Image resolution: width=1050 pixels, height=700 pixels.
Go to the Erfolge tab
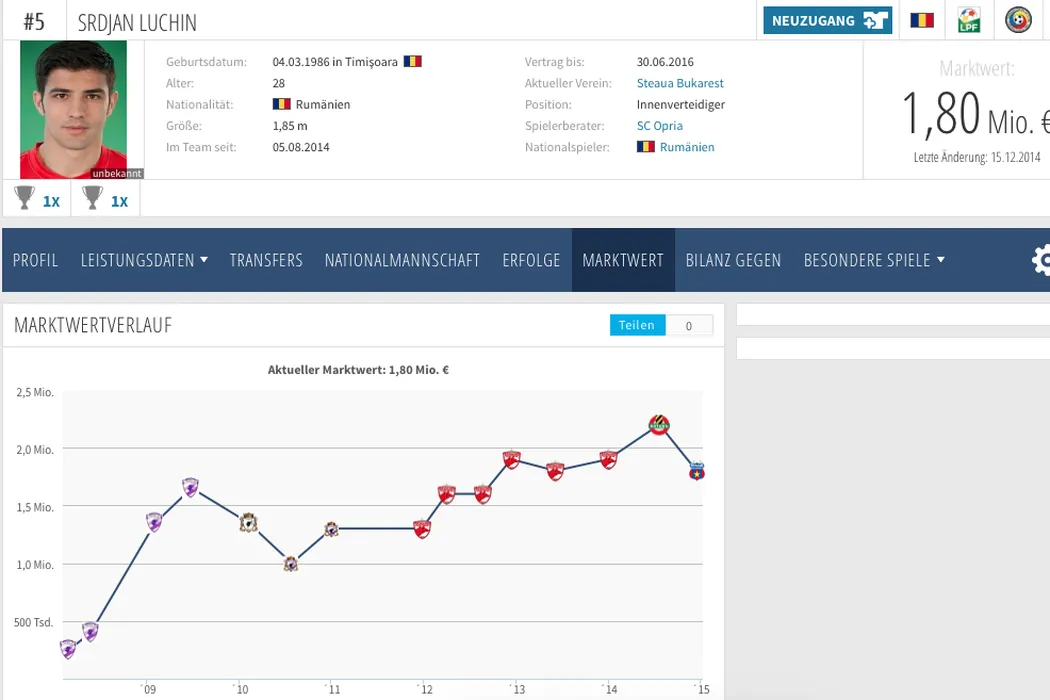pos(531,260)
